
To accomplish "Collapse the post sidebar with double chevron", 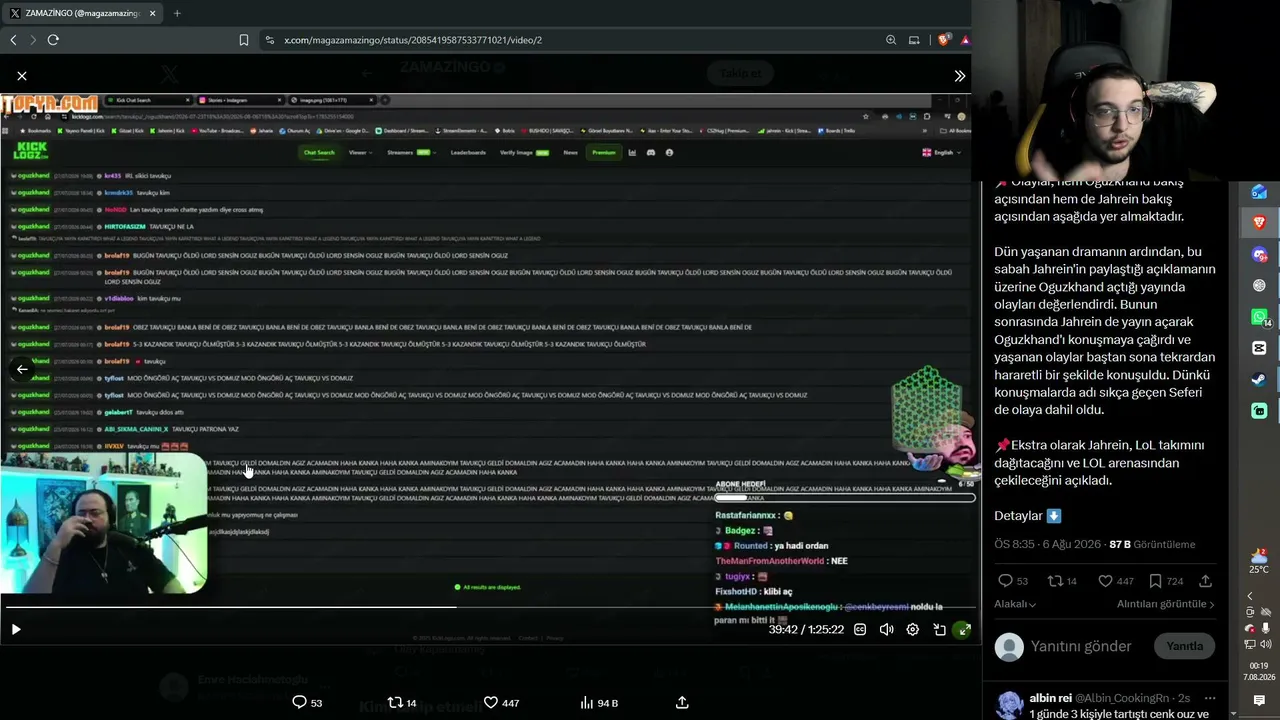I will (x=960, y=76).
